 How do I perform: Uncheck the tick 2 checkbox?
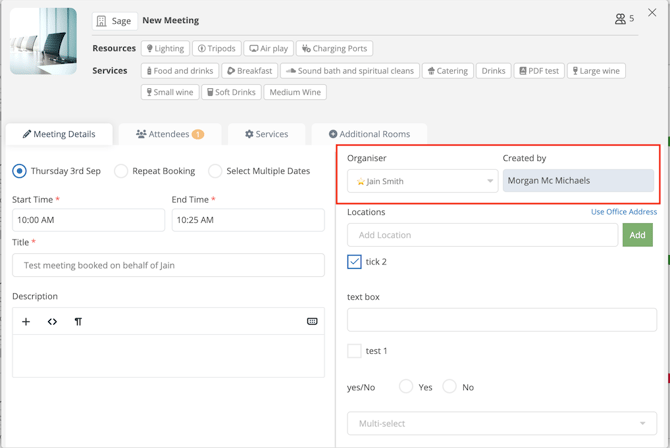(354, 262)
